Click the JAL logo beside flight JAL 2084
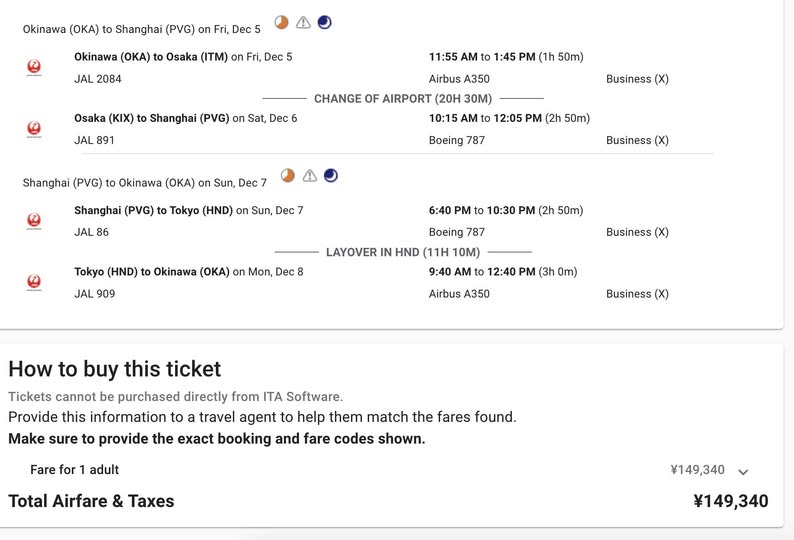Viewport: 794px width, 540px height. click(34, 67)
